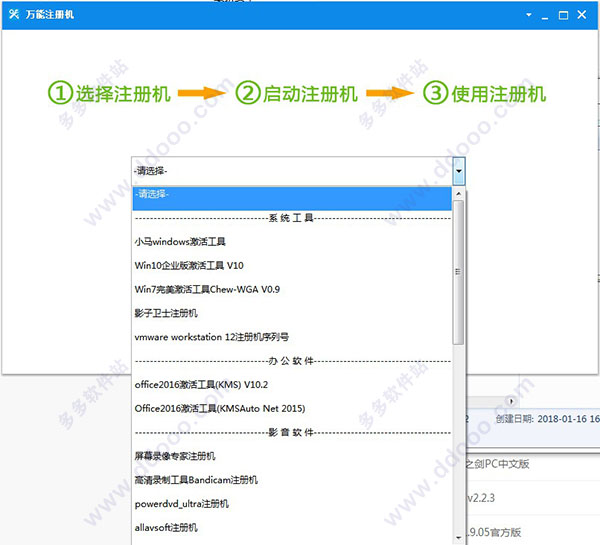Select powerdvd_ultra注册机 entry
600x545 pixels.
[292, 504]
